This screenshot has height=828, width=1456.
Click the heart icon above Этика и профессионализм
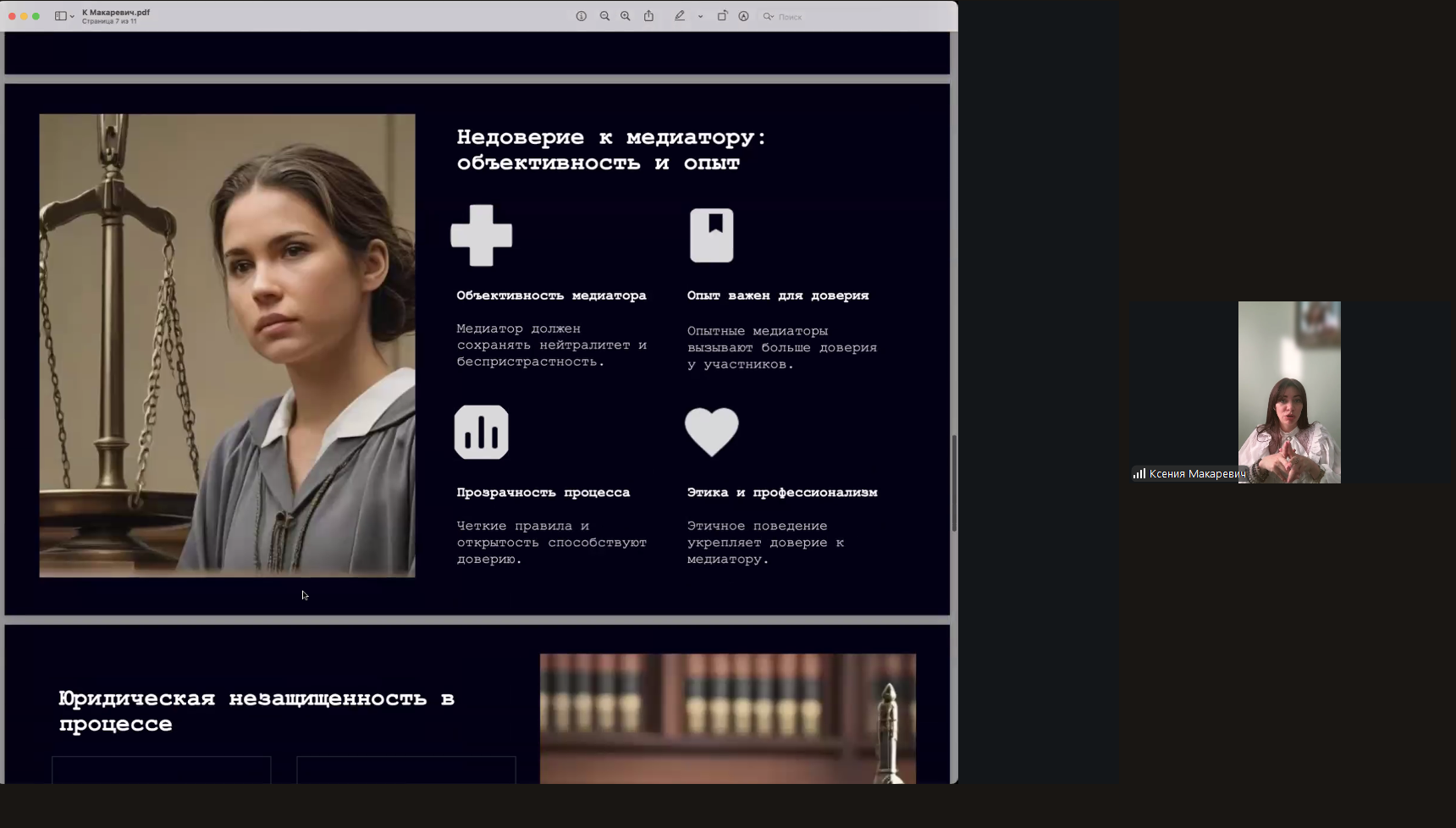click(711, 432)
